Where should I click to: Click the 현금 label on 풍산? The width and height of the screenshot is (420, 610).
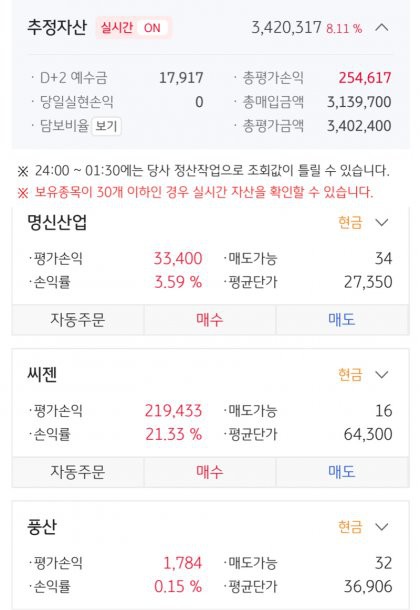coord(350,527)
